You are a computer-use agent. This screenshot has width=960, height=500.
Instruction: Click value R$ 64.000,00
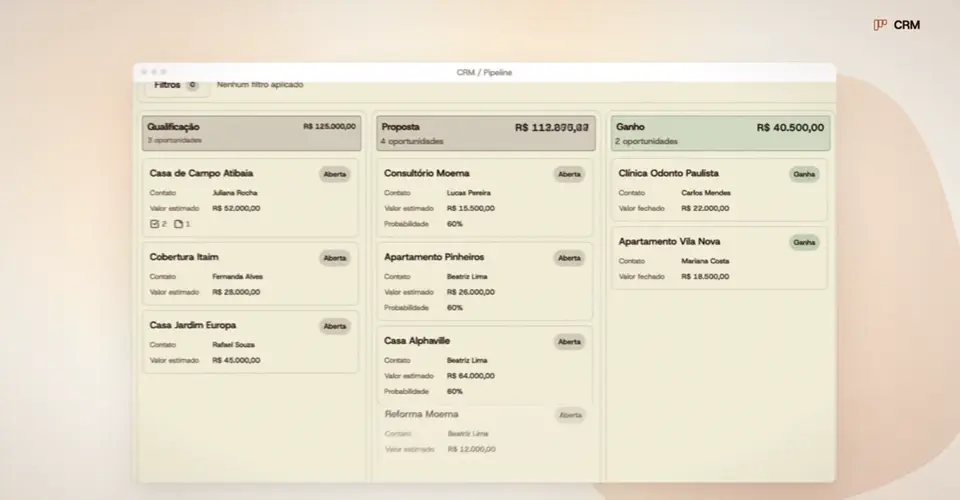point(470,376)
